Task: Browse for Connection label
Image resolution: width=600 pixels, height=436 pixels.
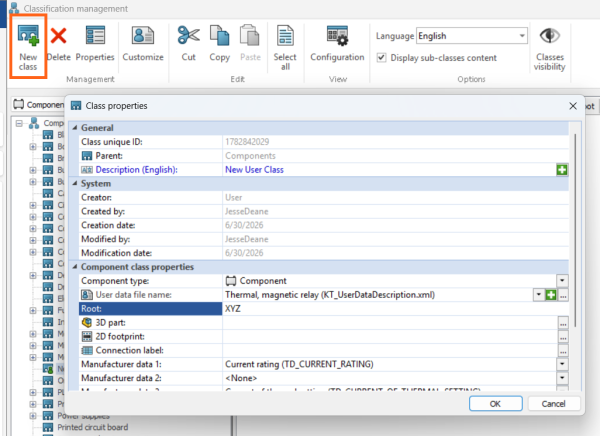Action: coord(563,350)
